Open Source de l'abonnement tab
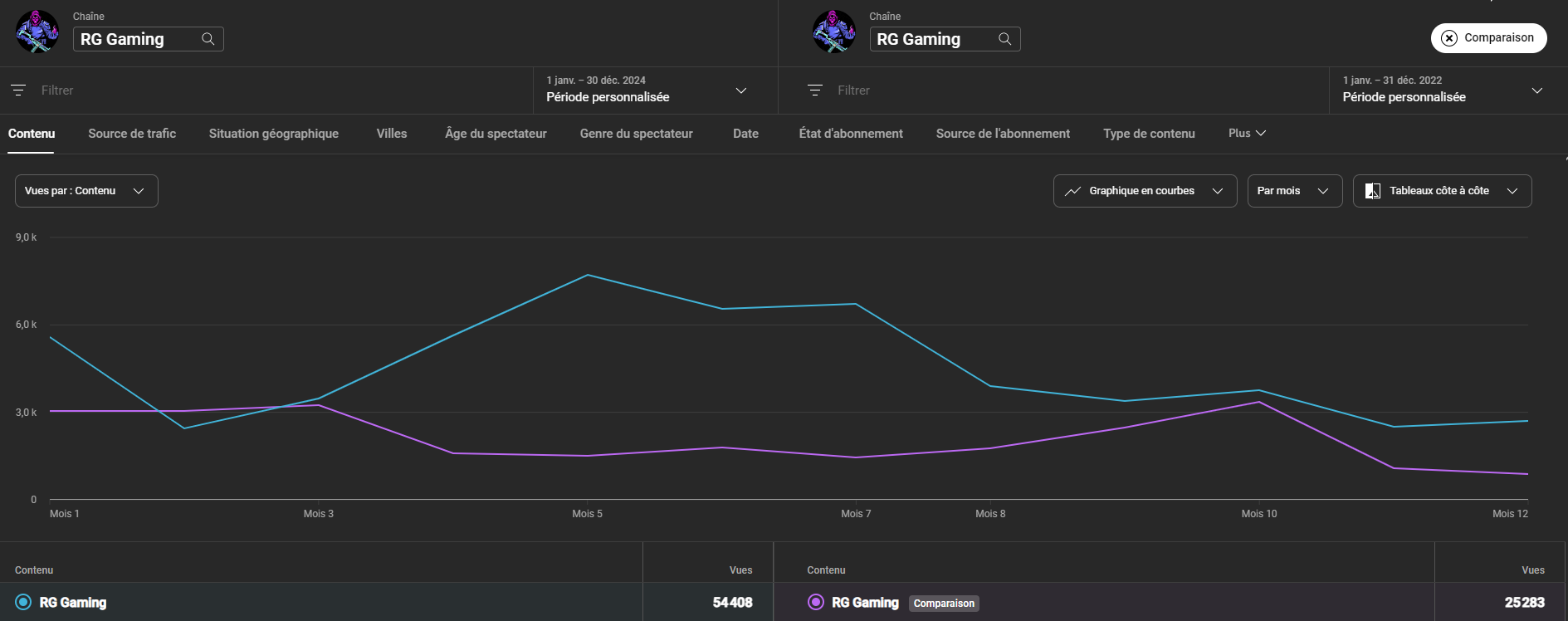Image resolution: width=1568 pixels, height=621 pixels. pyautogui.click(x=1003, y=134)
